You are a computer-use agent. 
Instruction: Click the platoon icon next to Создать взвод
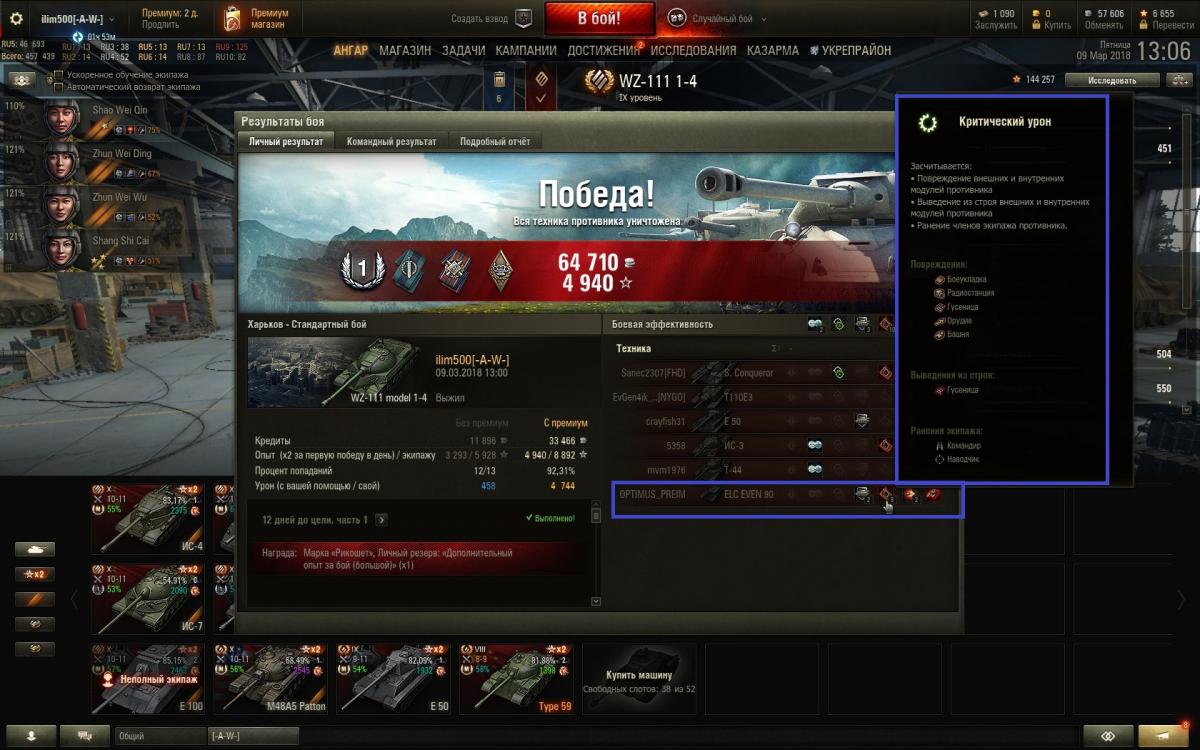522,18
